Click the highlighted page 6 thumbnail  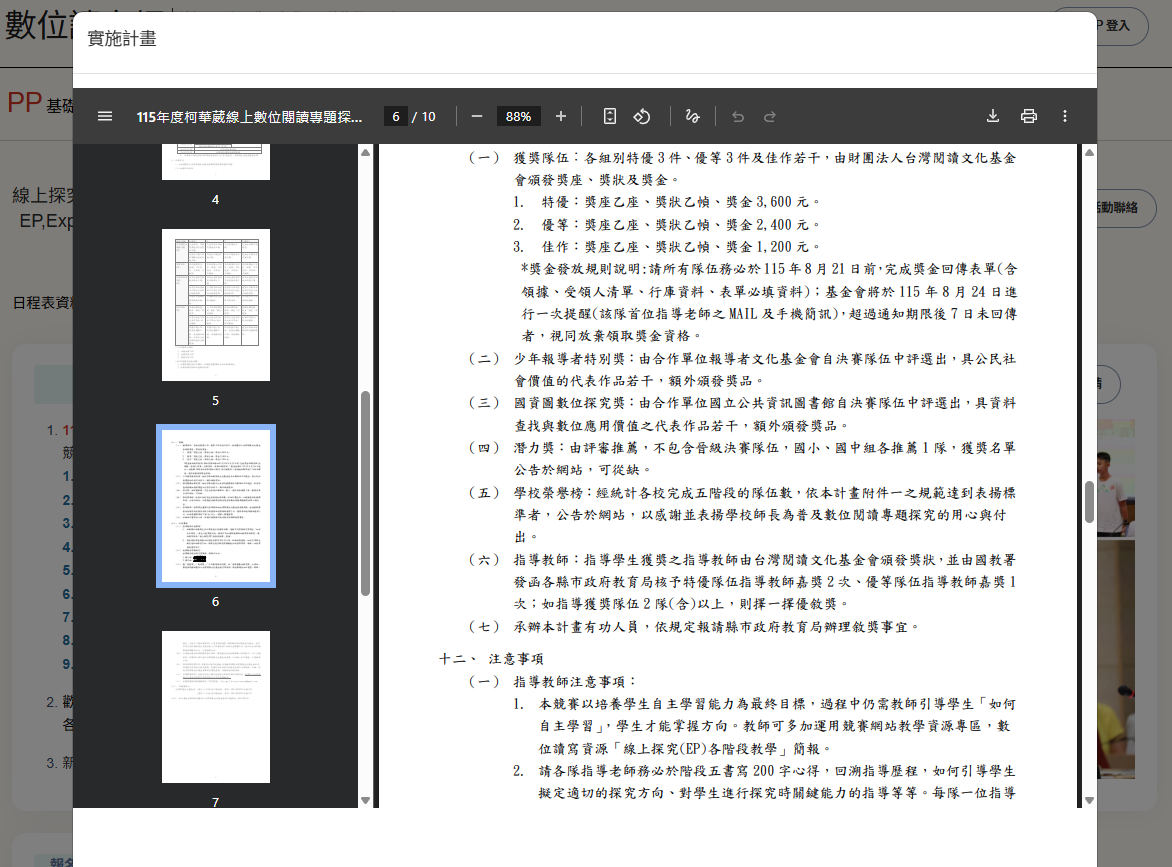[216, 506]
